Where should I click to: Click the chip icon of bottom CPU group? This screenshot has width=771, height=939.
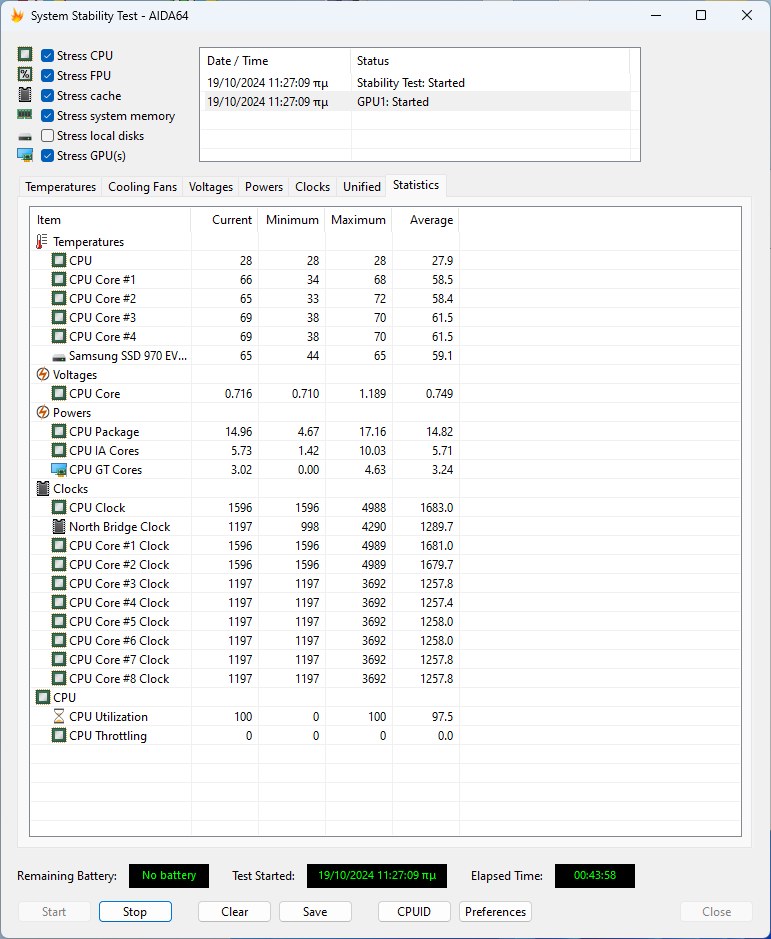pos(43,697)
